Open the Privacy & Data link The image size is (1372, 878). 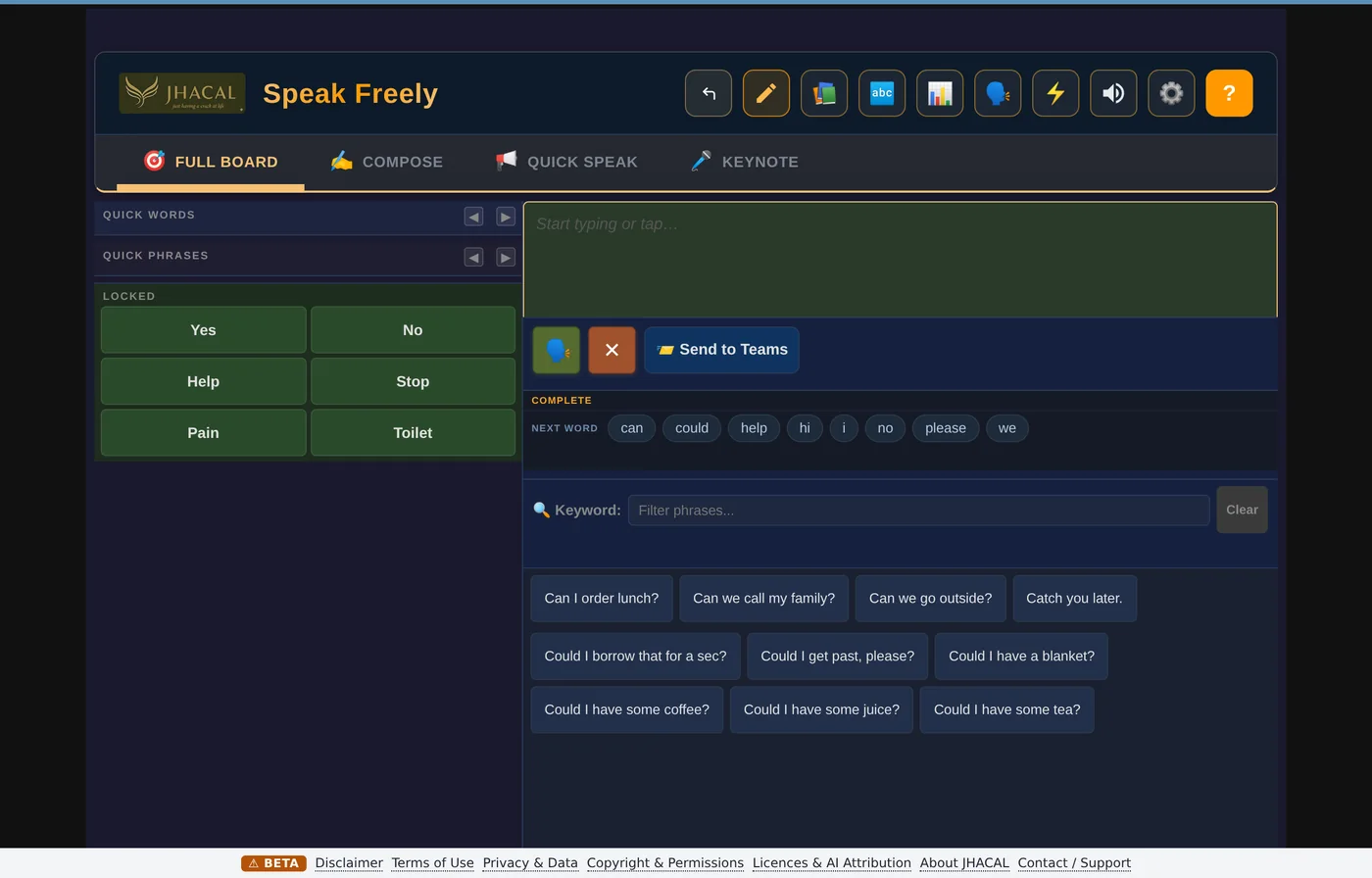point(530,863)
